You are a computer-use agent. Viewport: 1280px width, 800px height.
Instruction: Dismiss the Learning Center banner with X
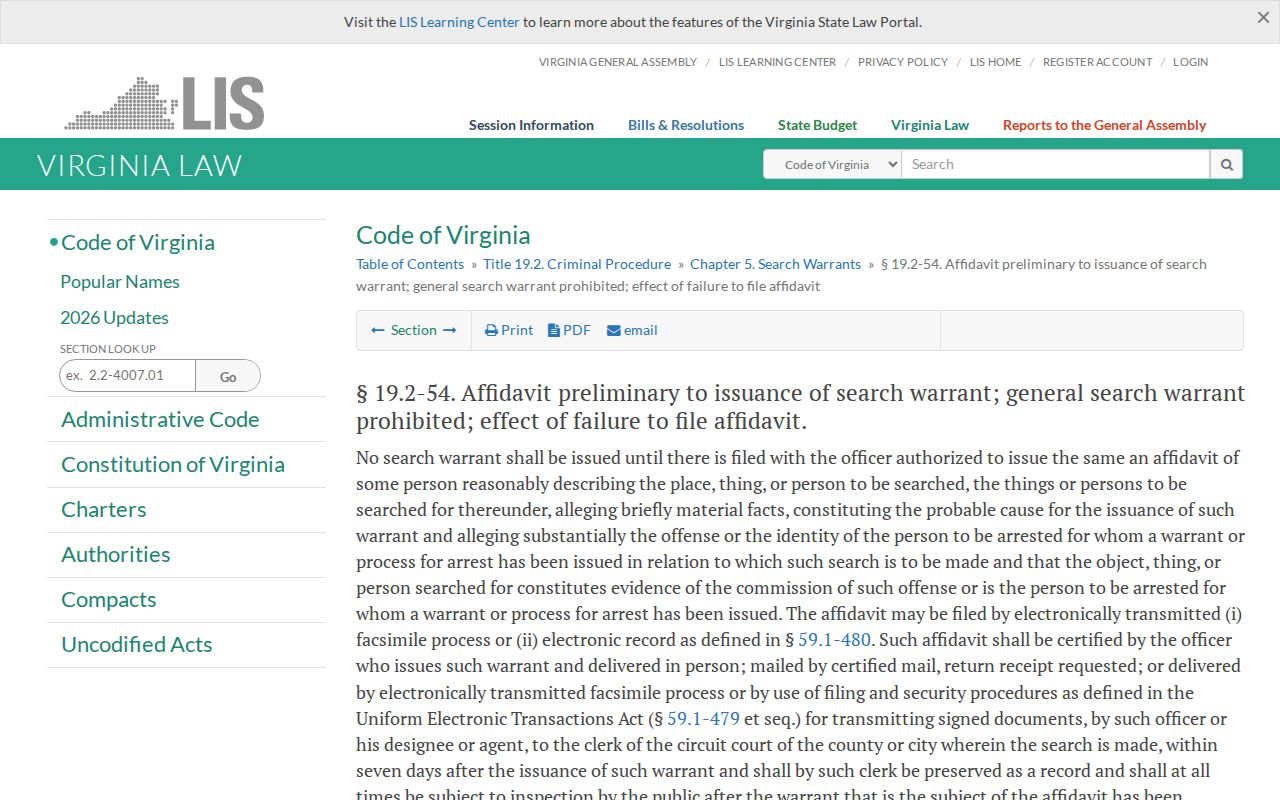(x=1263, y=18)
